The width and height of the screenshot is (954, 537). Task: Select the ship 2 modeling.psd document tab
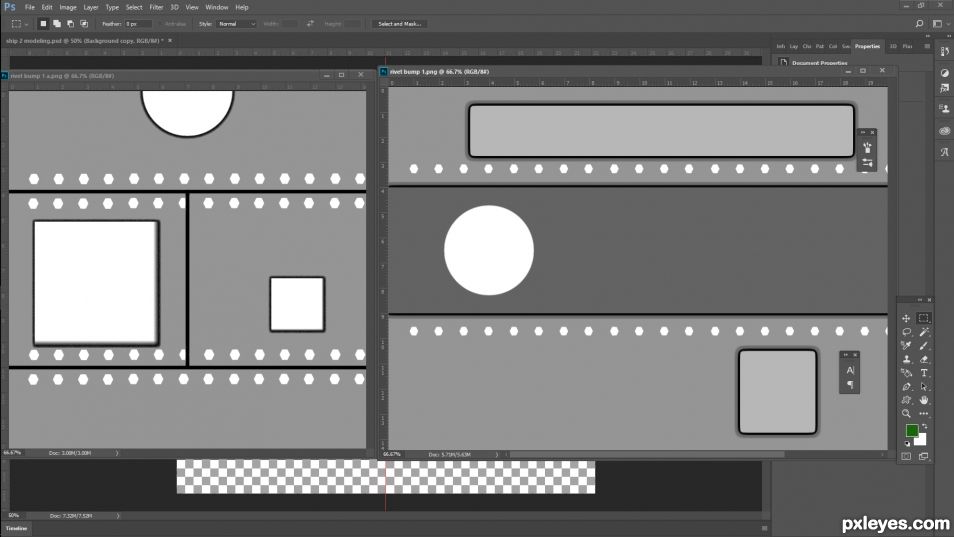coord(85,41)
